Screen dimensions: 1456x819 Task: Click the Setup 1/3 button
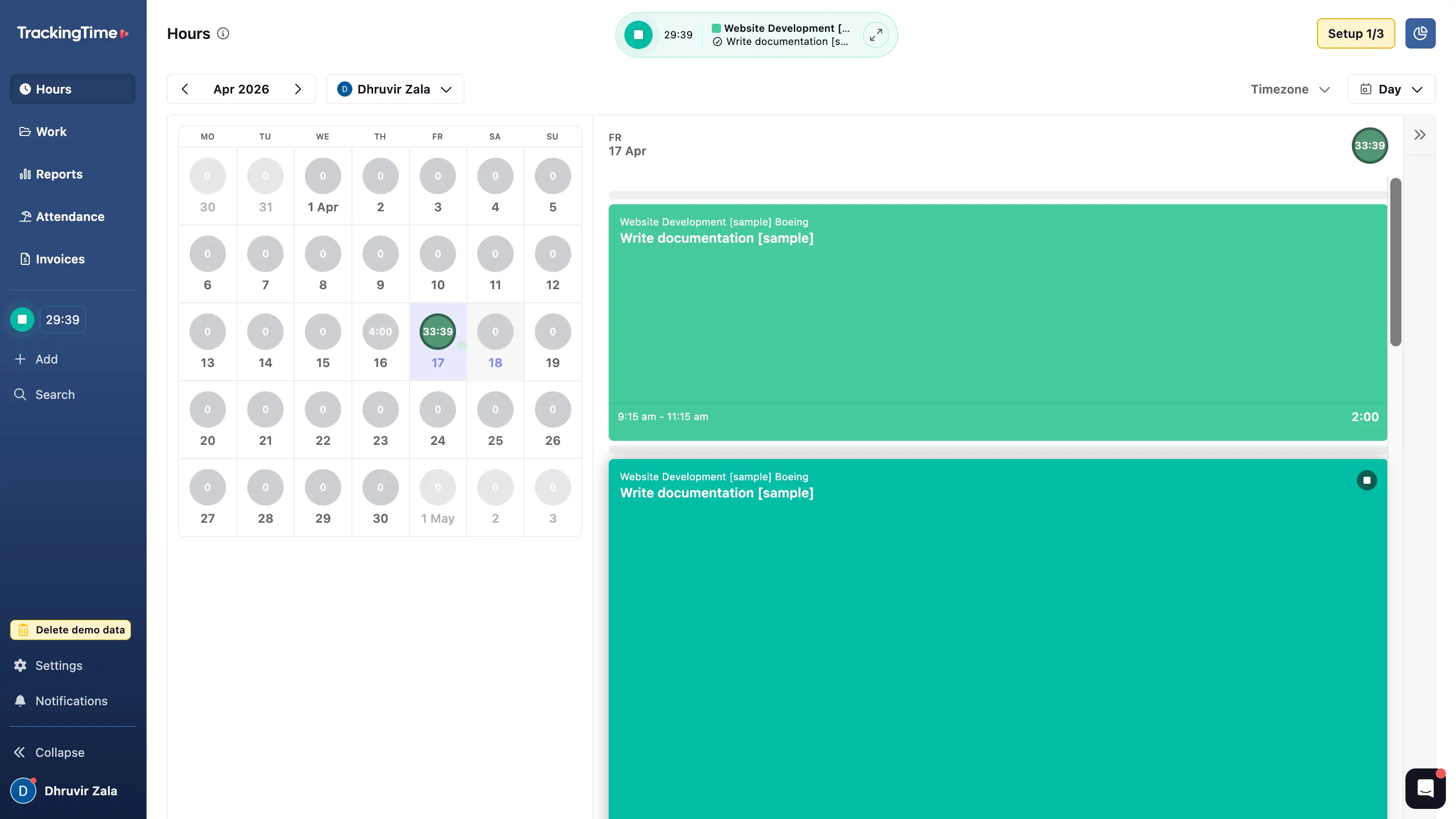[x=1355, y=33]
